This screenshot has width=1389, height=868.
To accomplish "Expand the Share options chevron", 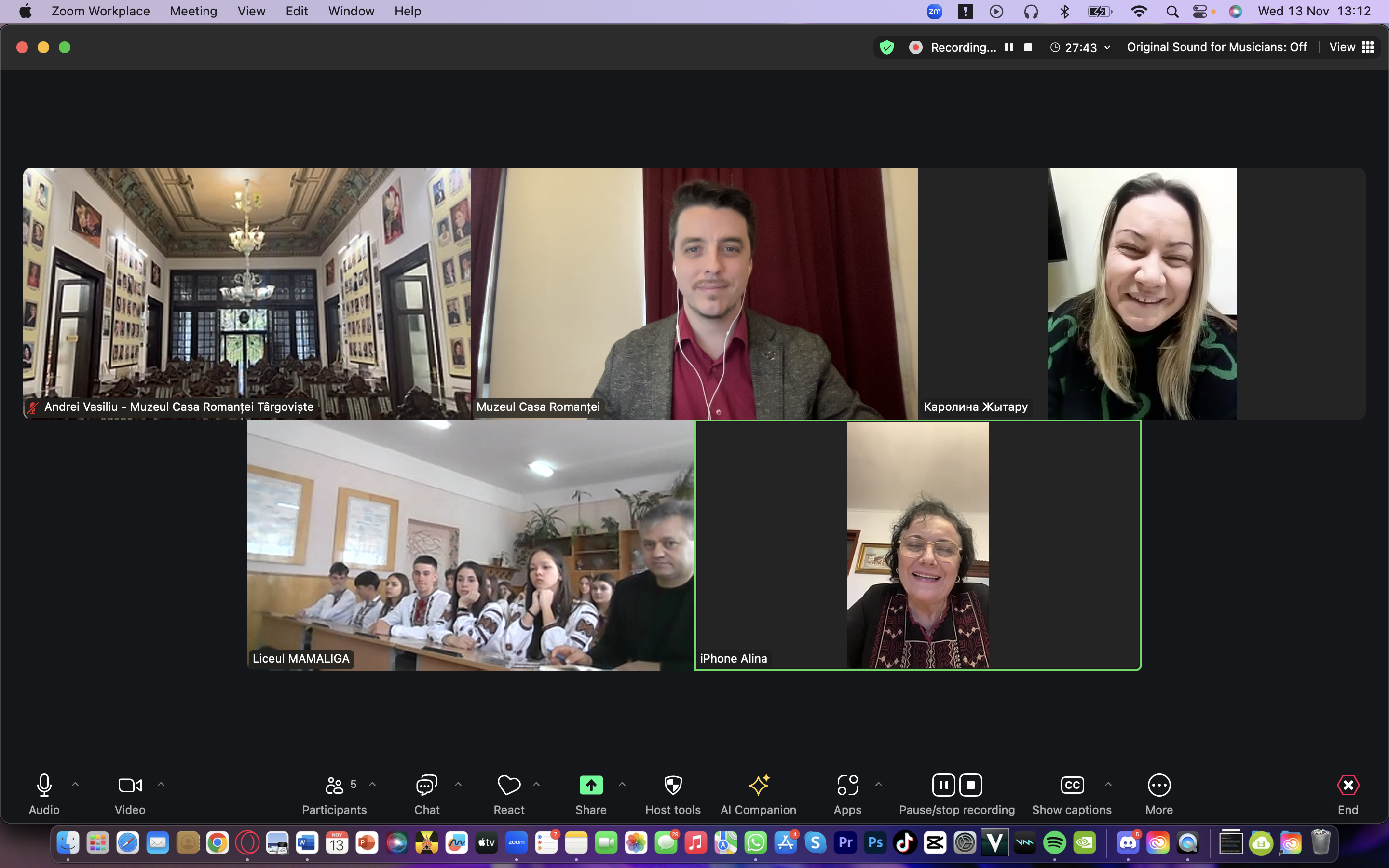I will (x=622, y=784).
